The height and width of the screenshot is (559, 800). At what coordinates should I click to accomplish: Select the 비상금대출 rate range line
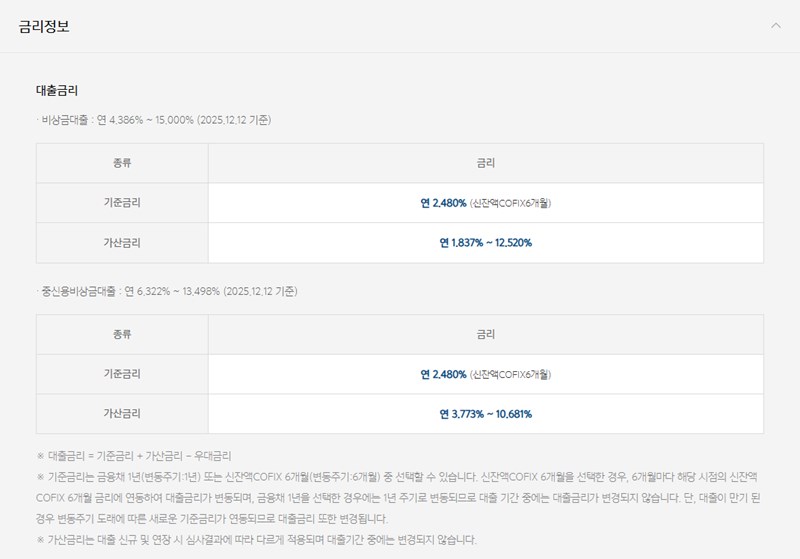(160, 120)
